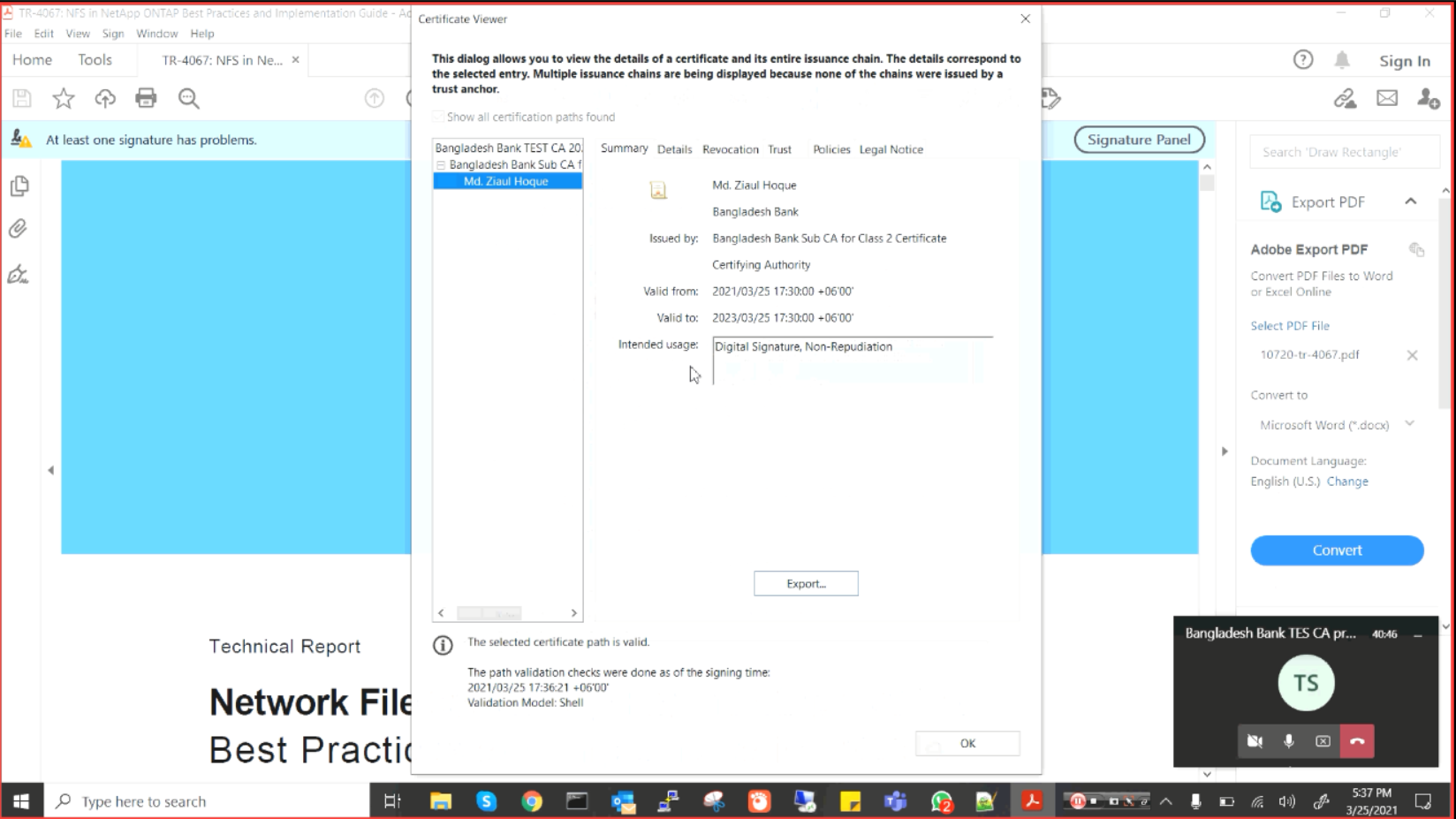1456x819 pixels.
Task: Collapse the Export PDF panel chevron
Action: click(1410, 201)
